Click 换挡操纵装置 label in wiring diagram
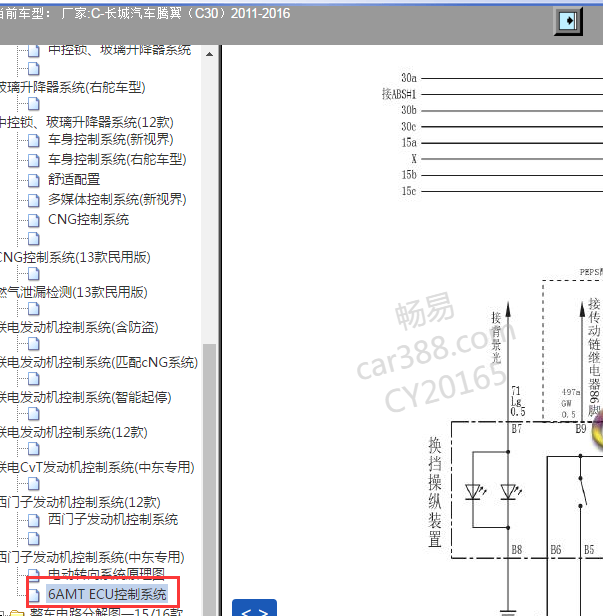 pos(434,492)
